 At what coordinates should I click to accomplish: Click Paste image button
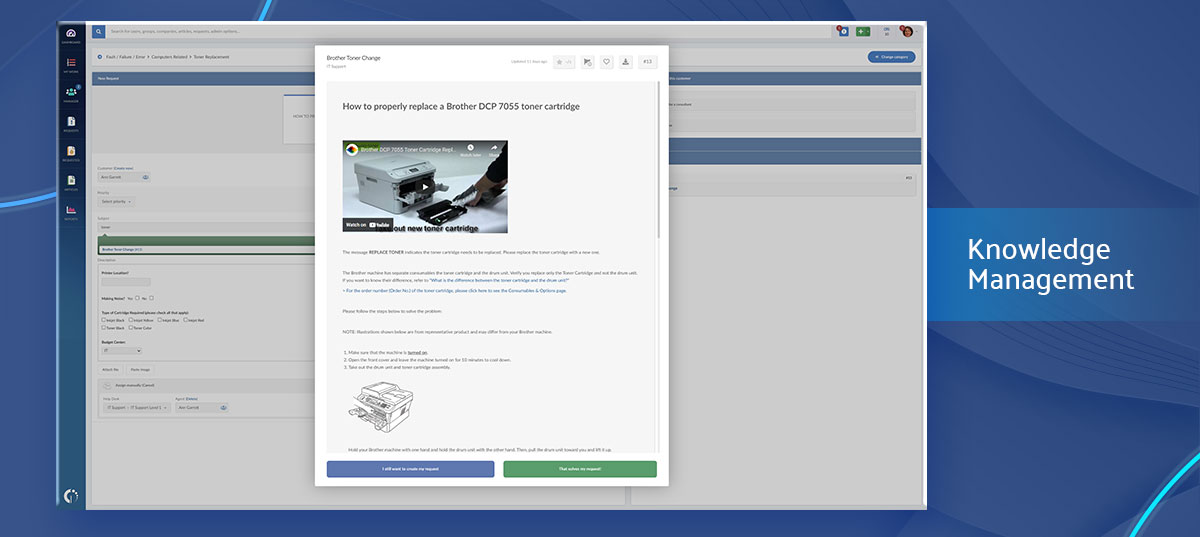pos(141,369)
